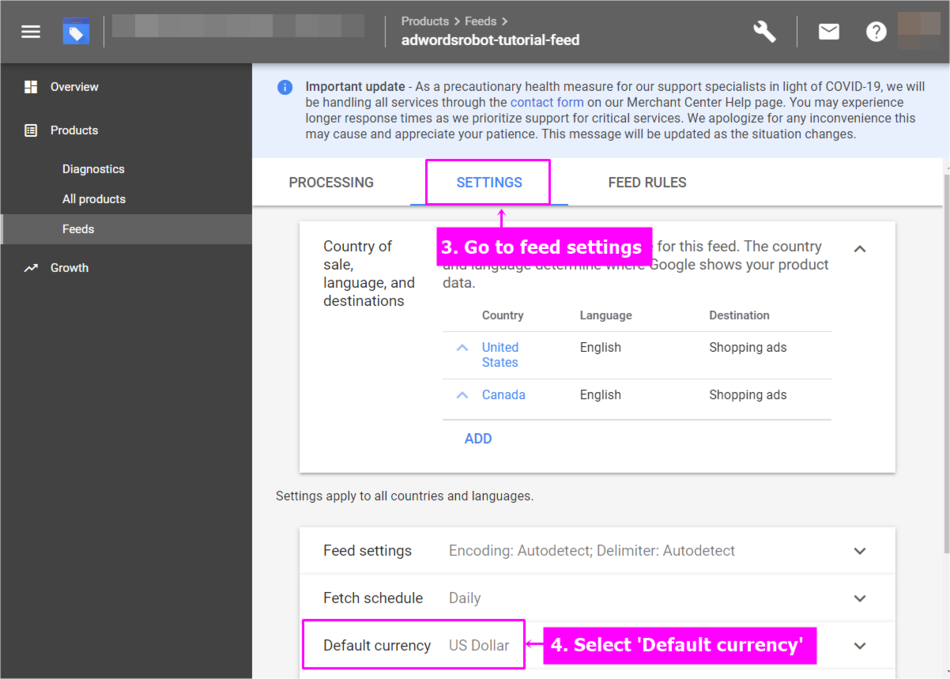This screenshot has width=950, height=679.
Task: Collapse the Canada country row chevron
Action: pos(462,395)
